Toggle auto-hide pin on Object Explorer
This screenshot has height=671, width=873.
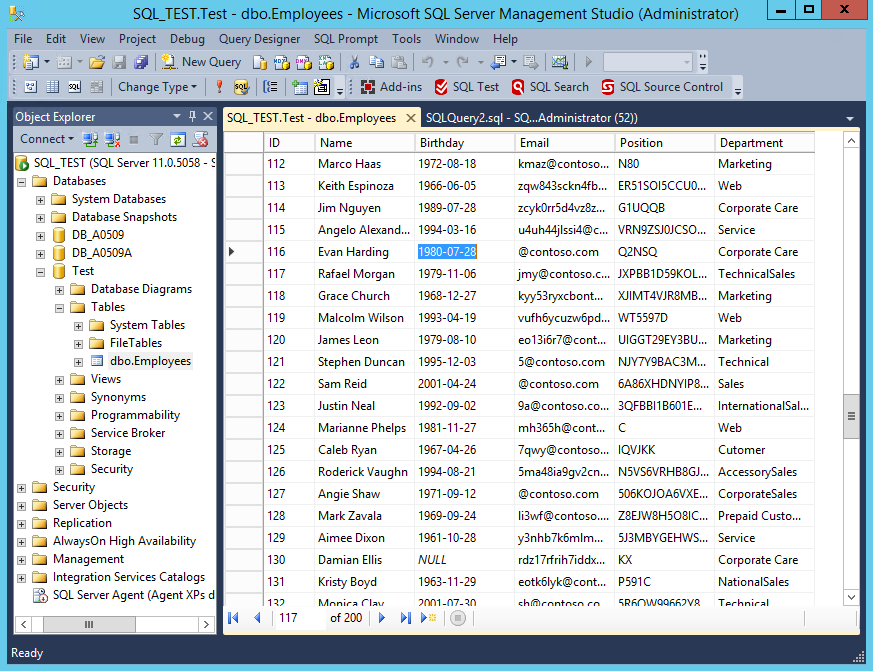193,117
